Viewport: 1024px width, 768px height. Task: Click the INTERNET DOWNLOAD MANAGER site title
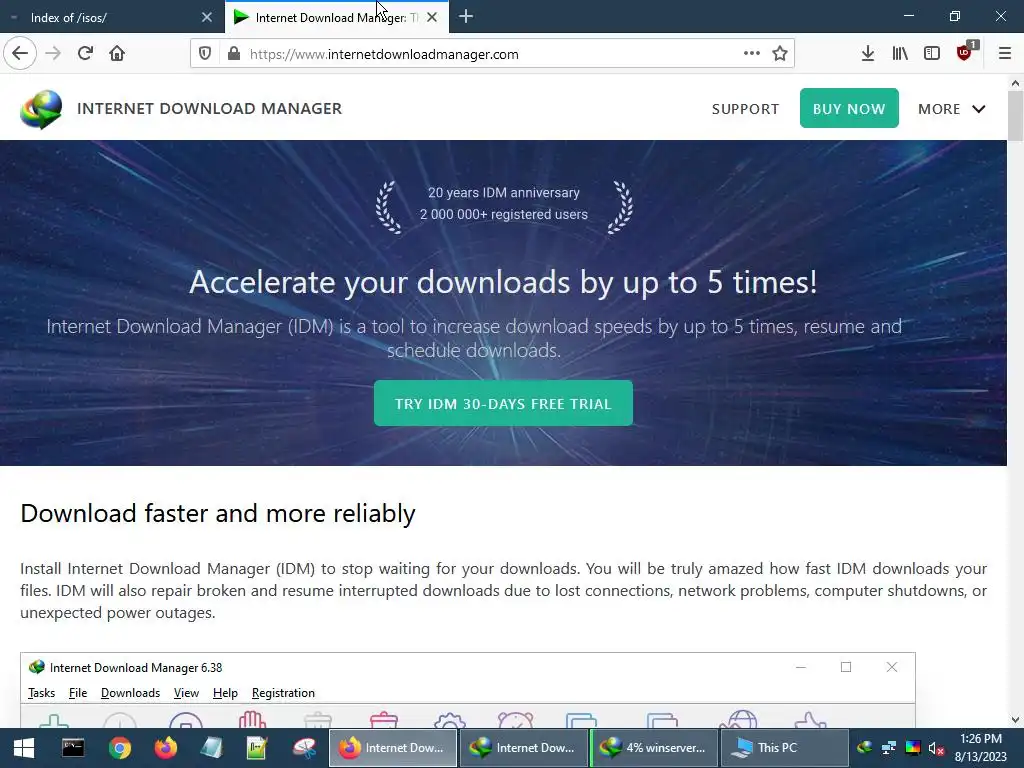[x=210, y=108]
